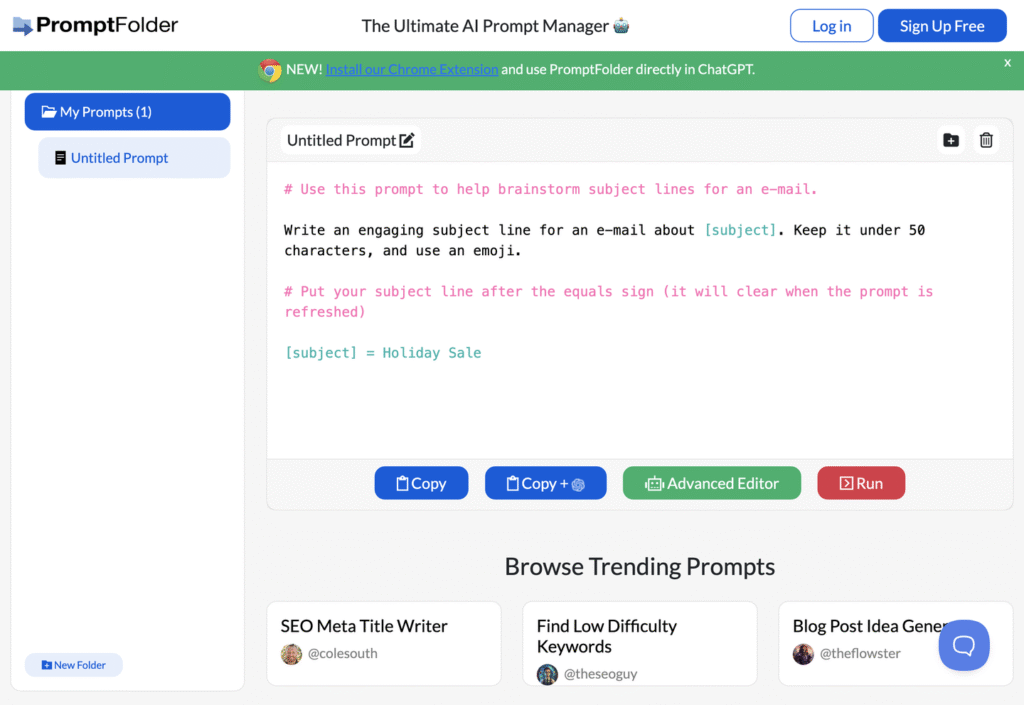Open the Install our Chrome Extension link
The height and width of the screenshot is (705, 1024).
(x=411, y=69)
